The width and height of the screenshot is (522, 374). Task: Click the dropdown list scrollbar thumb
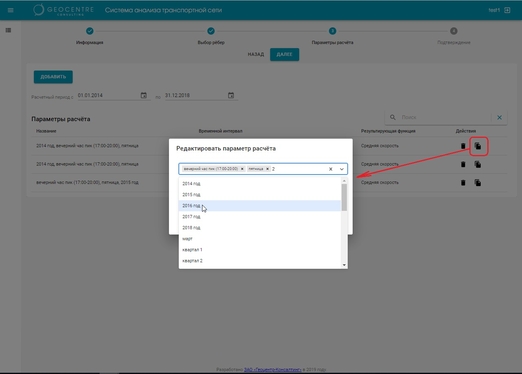[344, 197]
